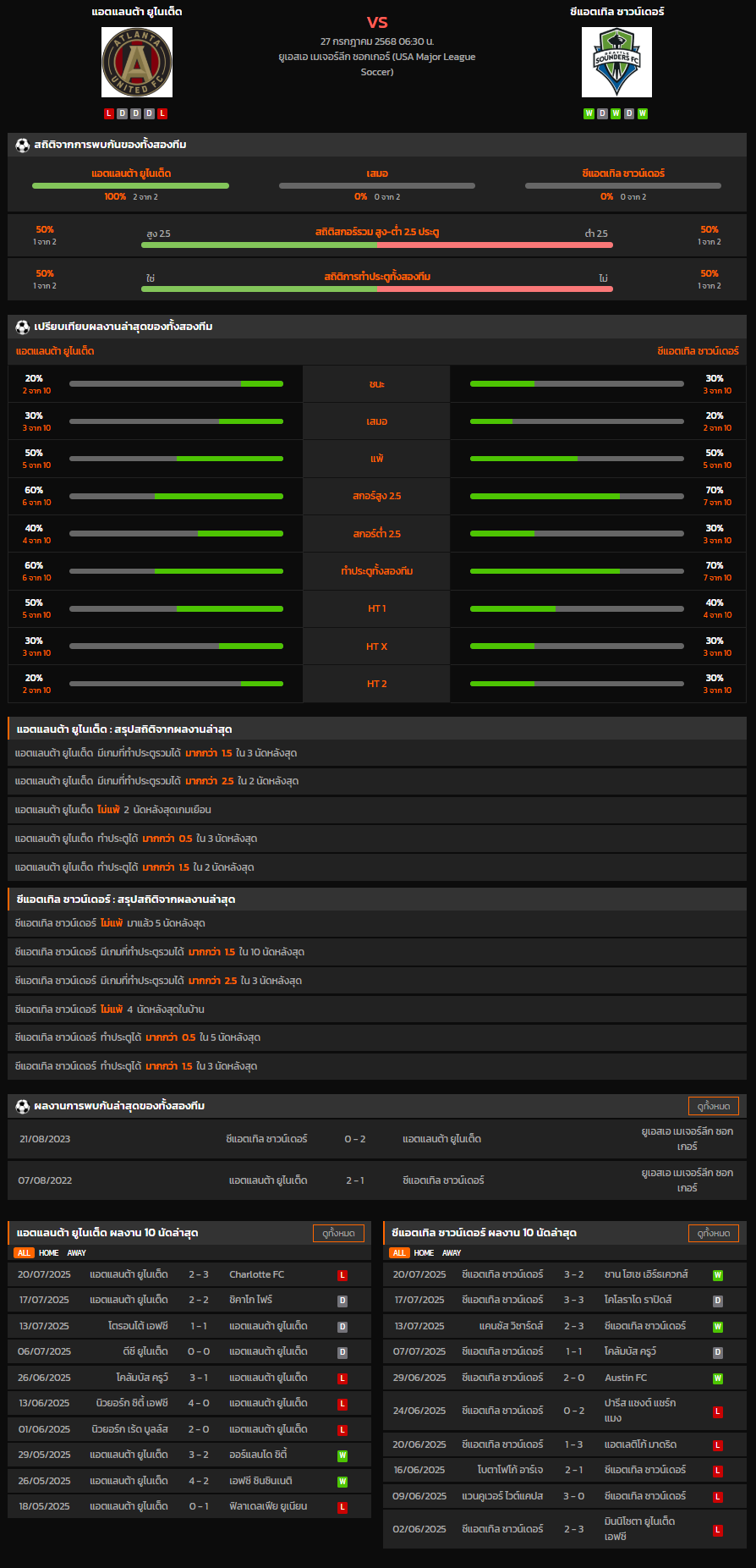Click Seattle 3 - 3 score on 17/07/2025
Viewport: 756px width, 1568px height.
point(574,1300)
